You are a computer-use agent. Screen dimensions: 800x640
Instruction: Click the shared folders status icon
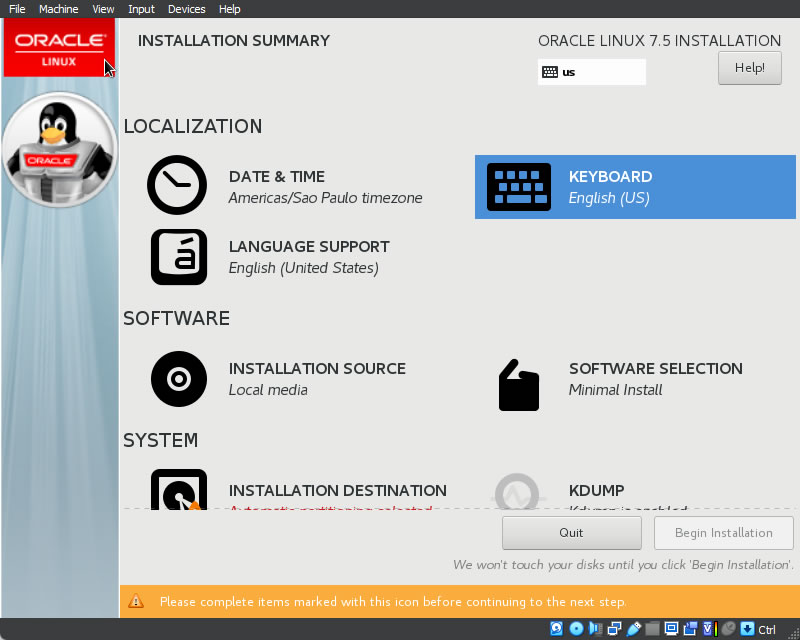652,629
